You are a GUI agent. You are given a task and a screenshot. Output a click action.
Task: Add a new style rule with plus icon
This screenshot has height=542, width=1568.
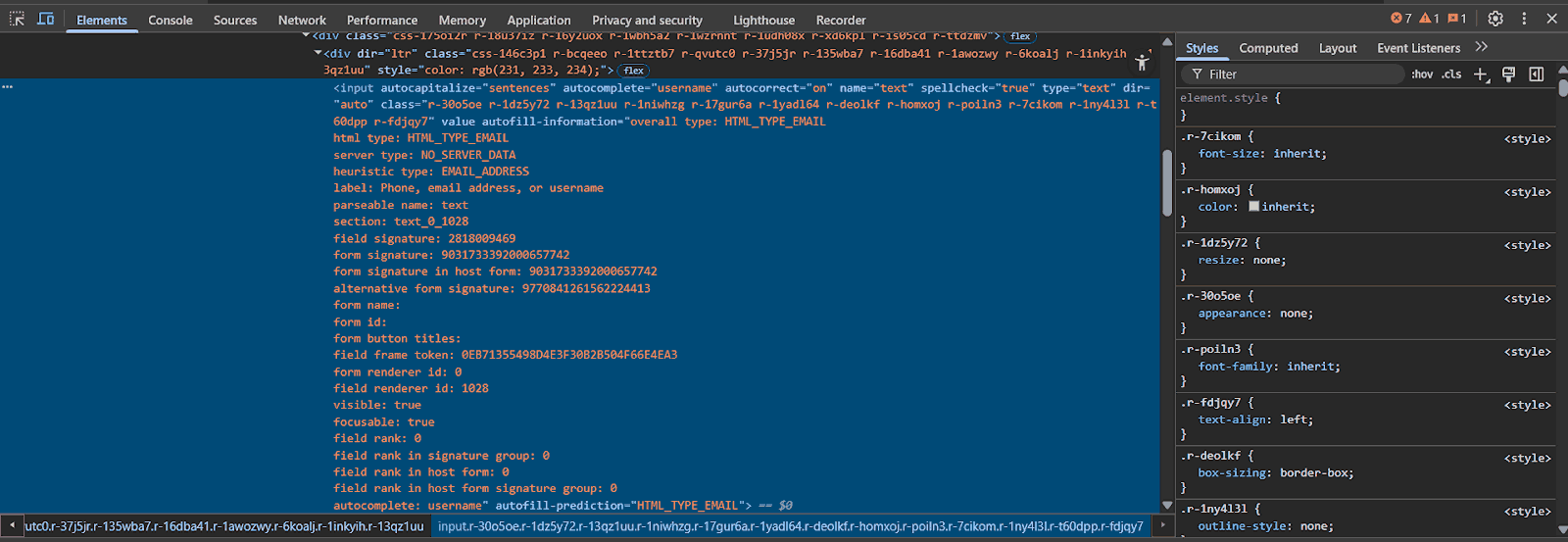pos(1481,74)
